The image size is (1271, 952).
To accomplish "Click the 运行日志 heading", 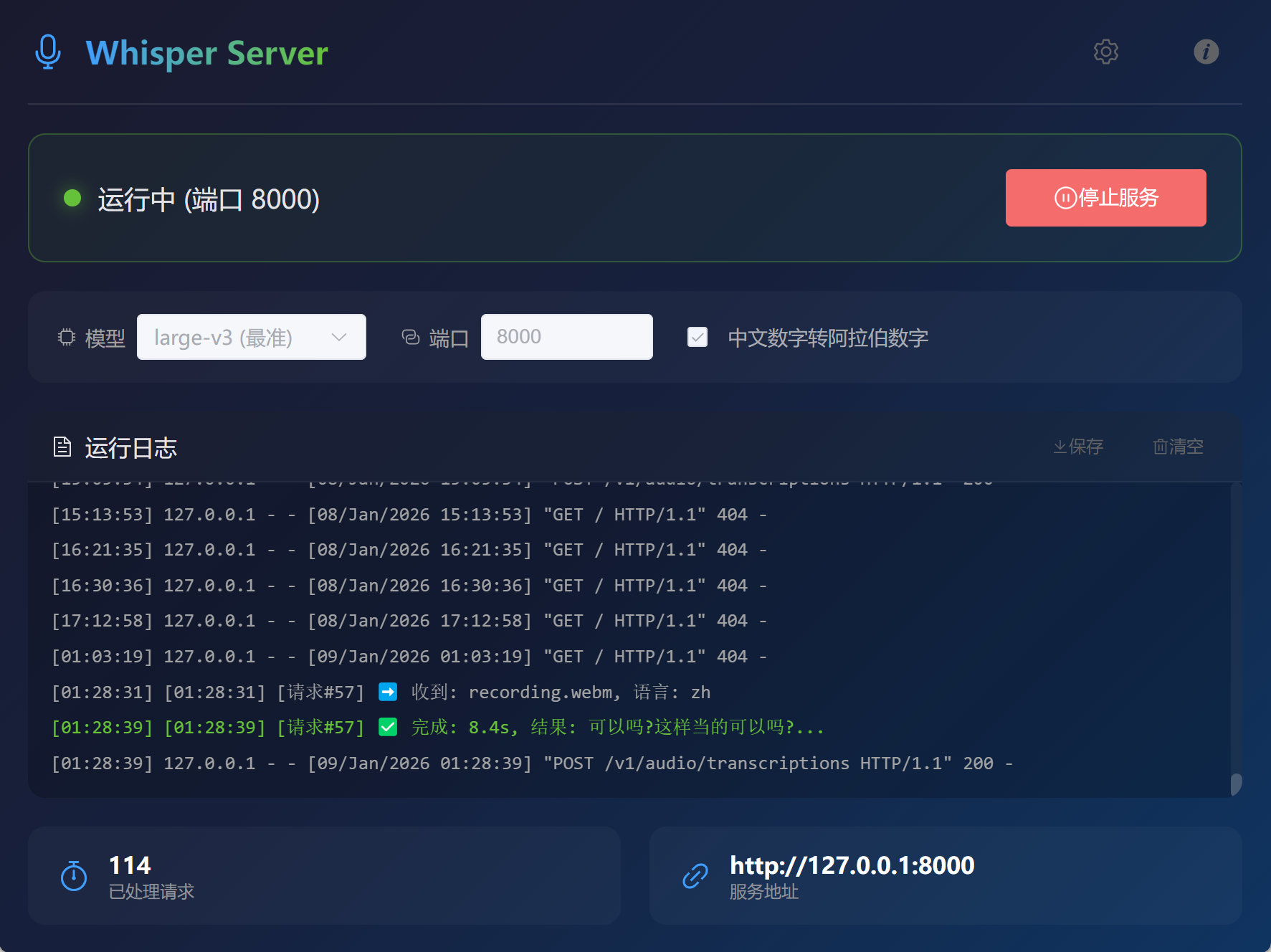I will [x=130, y=448].
